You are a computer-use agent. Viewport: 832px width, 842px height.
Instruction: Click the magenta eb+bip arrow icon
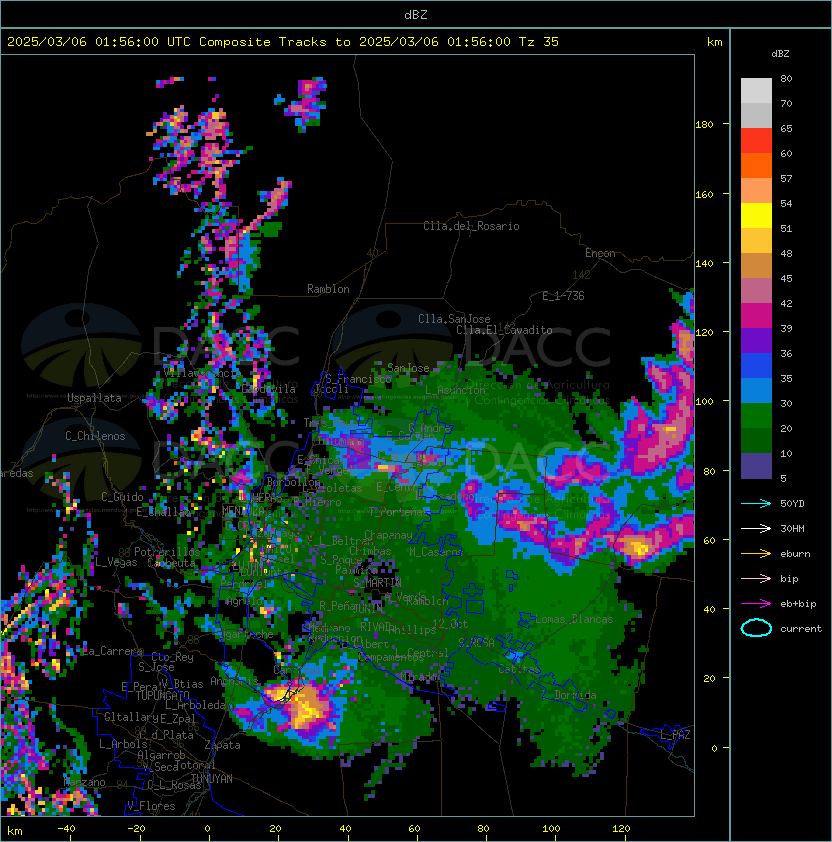tap(756, 604)
